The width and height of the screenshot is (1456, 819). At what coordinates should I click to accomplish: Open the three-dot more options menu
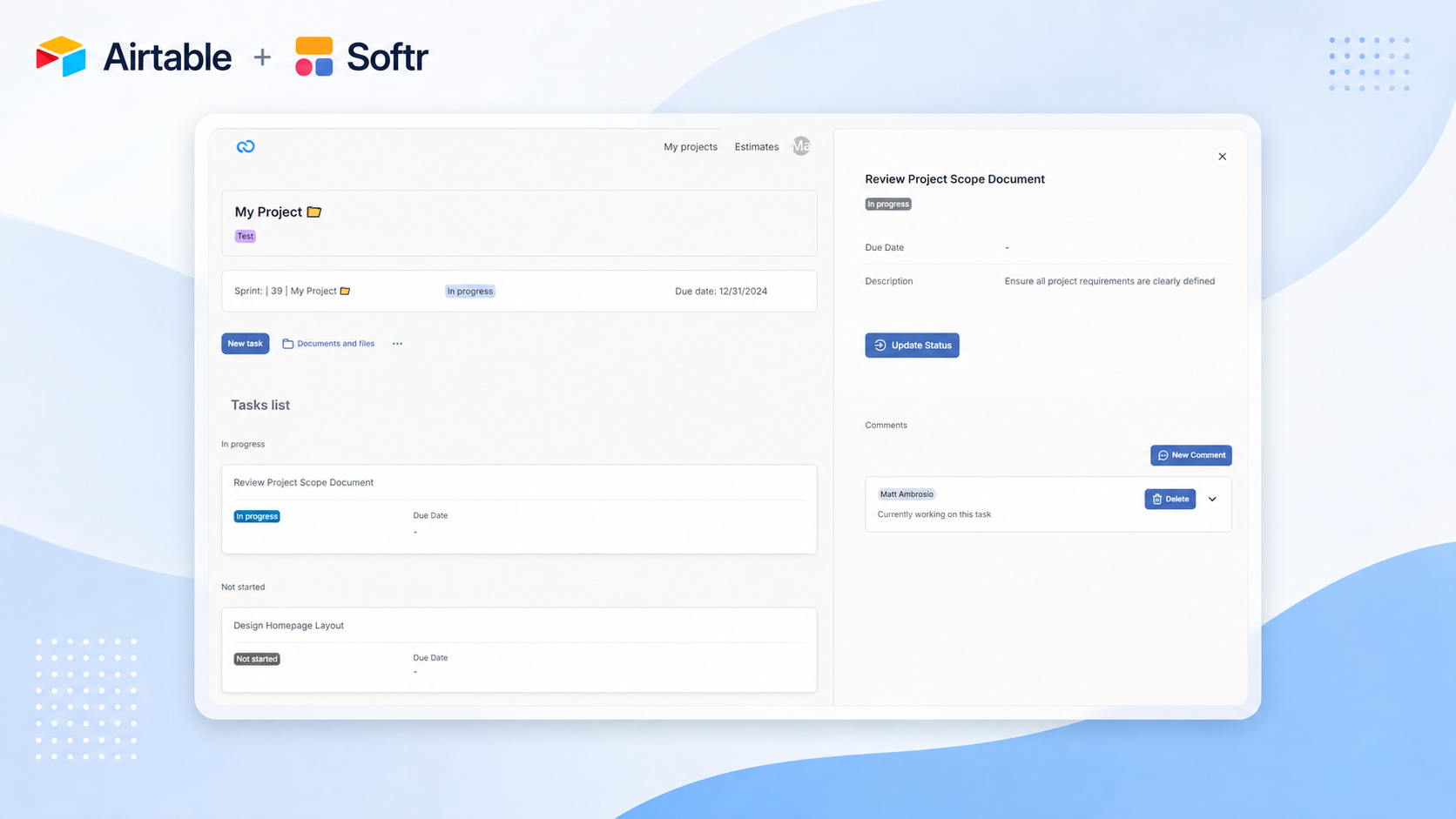pos(397,344)
